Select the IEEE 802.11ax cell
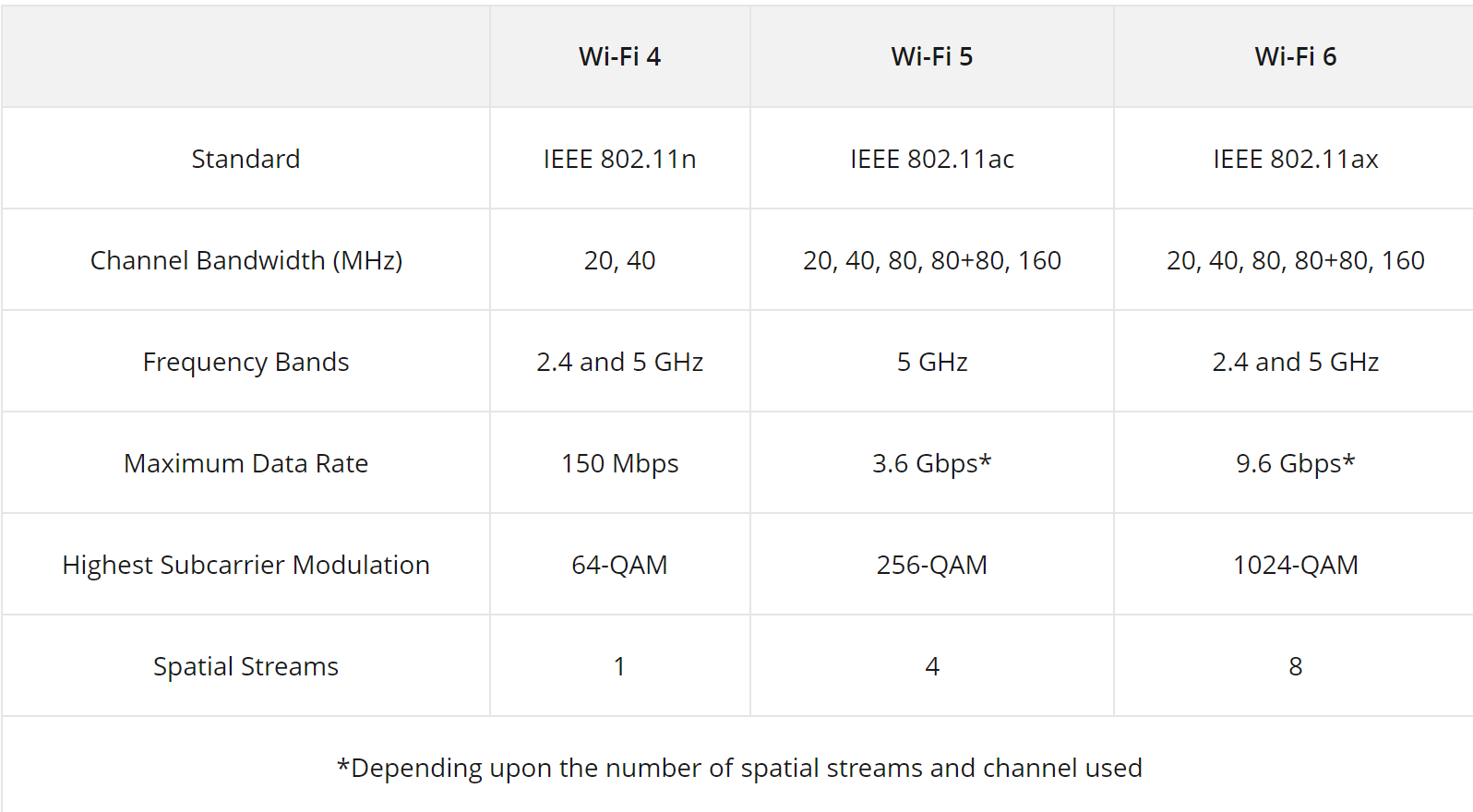The height and width of the screenshot is (812, 1473). click(x=1294, y=159)
